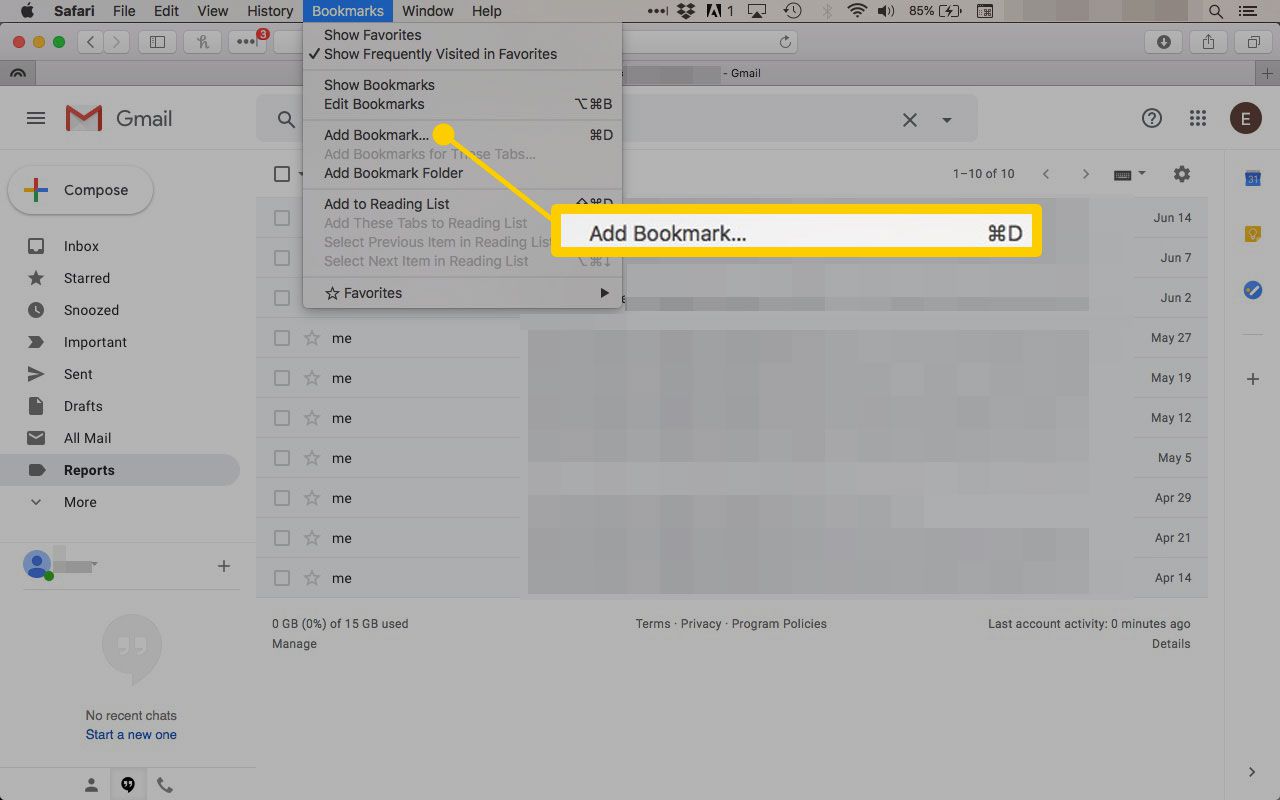Open Privacy link in footer

701,624
